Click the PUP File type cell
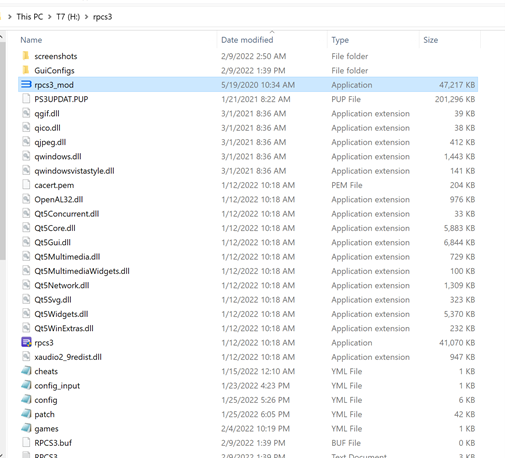This screenshot has width=505, height=458. 346,99
